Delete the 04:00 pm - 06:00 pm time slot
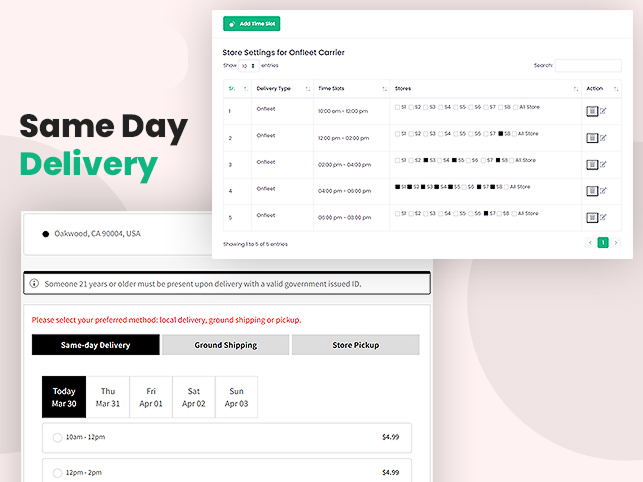This screenshot has width=643, height=482. [592, 191]
